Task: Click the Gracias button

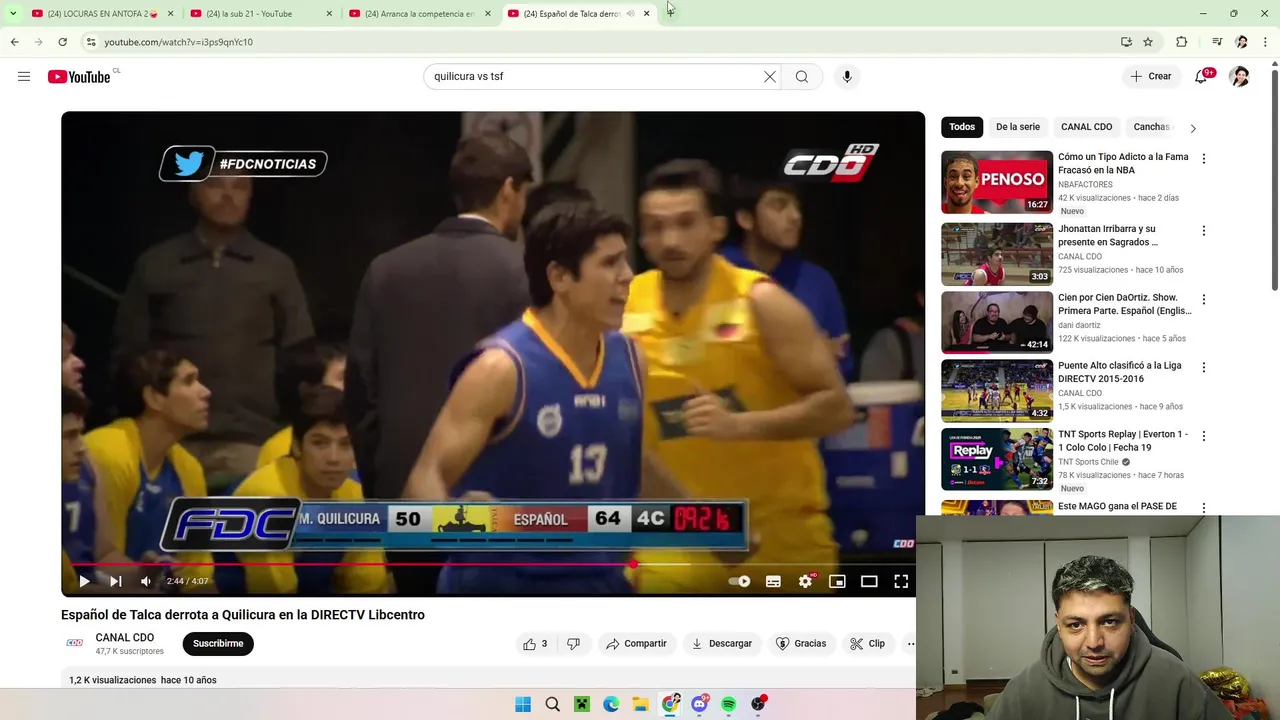Action: (801, 643)
